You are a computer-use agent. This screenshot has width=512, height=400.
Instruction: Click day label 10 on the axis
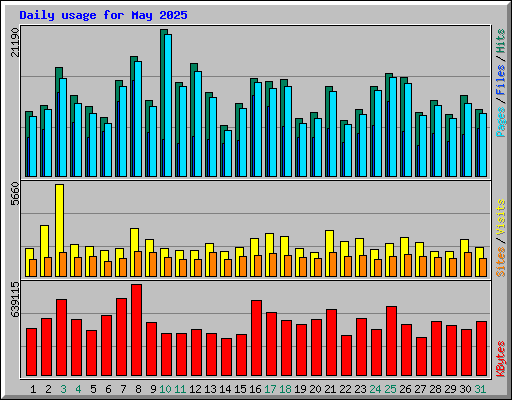tap(165, 389)
